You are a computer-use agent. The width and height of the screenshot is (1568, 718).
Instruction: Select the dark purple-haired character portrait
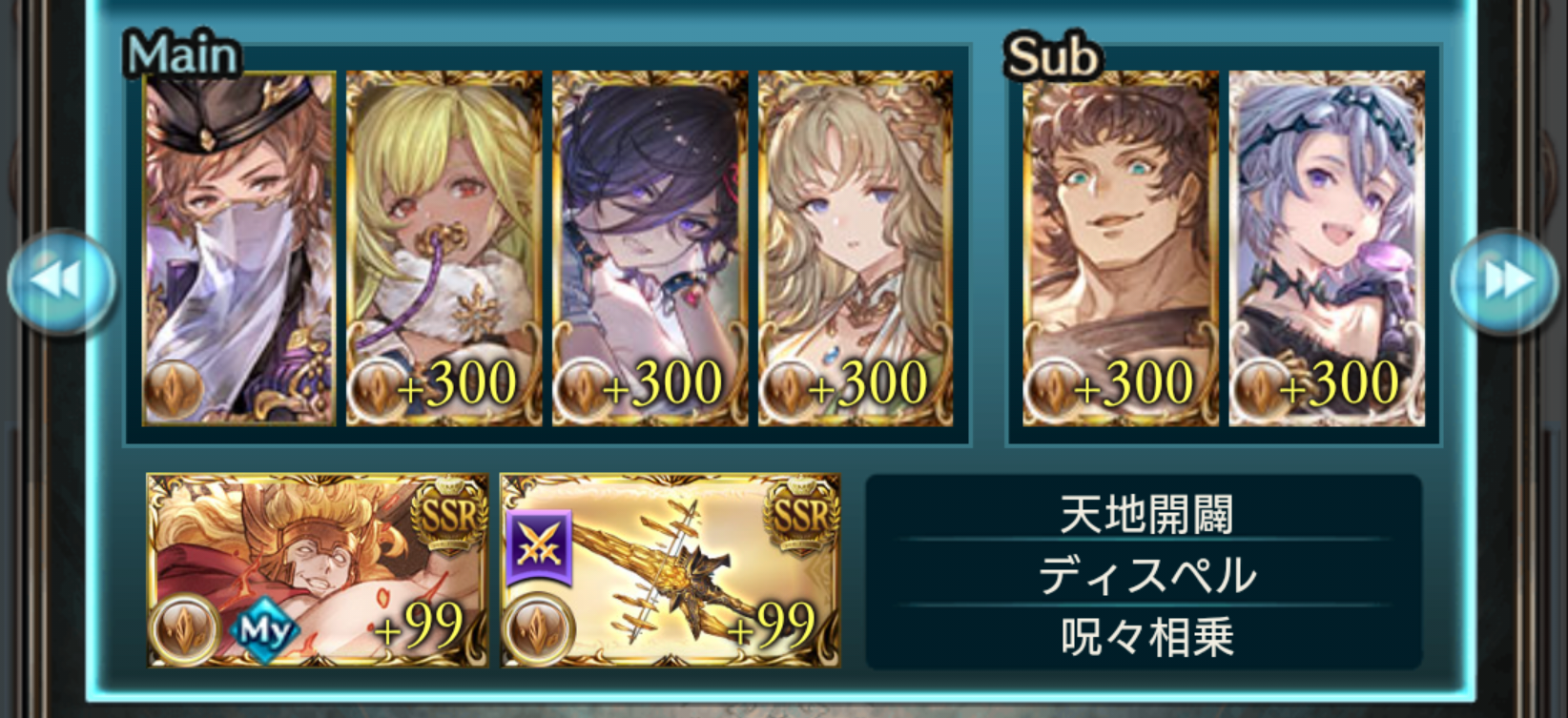tap(650, 248)
